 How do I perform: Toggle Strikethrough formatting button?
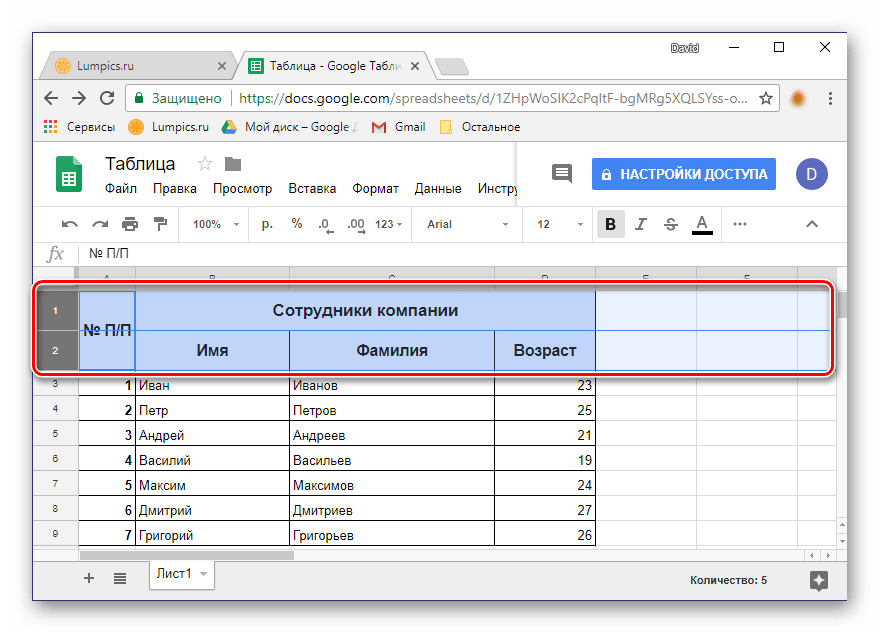pos(670,224)
